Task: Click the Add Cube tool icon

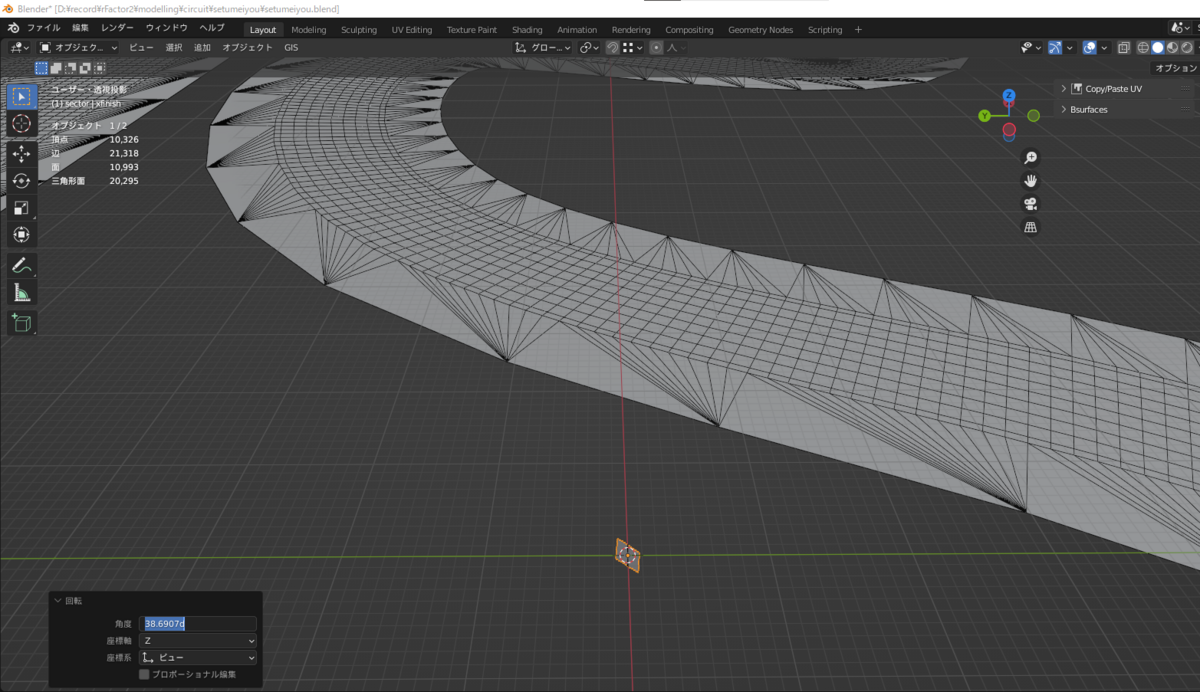Action: point(22,323)
